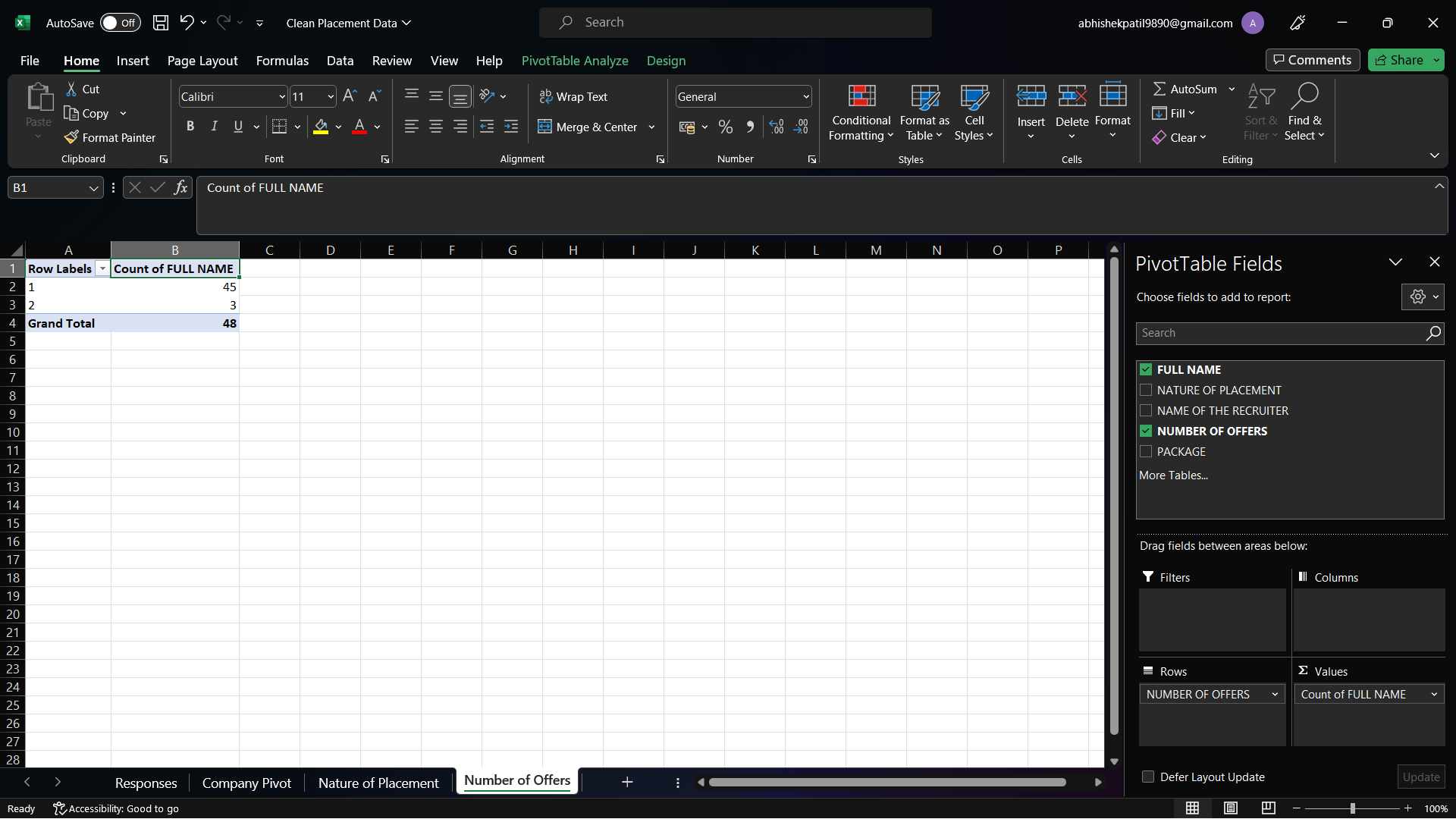The image size is (1456, 819).
Task: Click the Save icon in title bar
Action: click(160, 23)
